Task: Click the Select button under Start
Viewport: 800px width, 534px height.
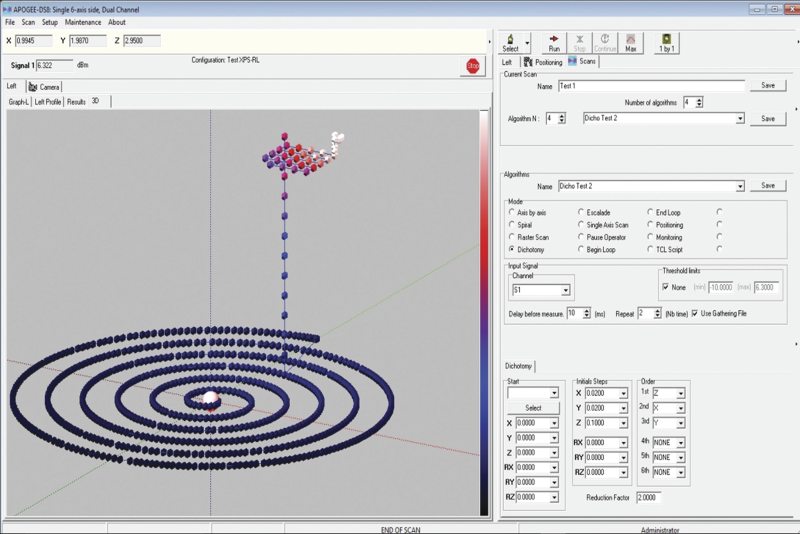Action: tap(533, 408)
